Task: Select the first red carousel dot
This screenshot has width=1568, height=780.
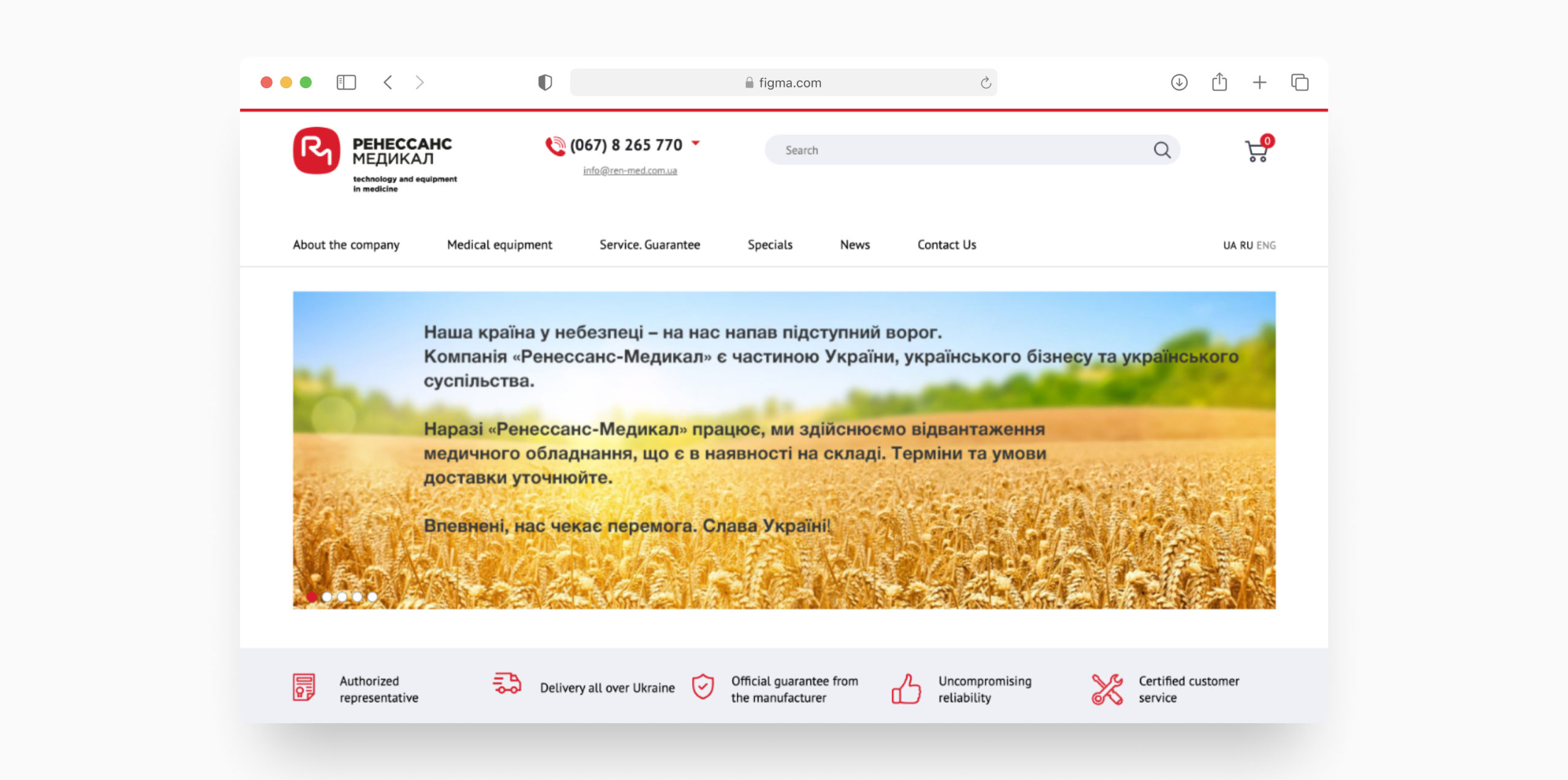Action: click(x=312, y=596)
